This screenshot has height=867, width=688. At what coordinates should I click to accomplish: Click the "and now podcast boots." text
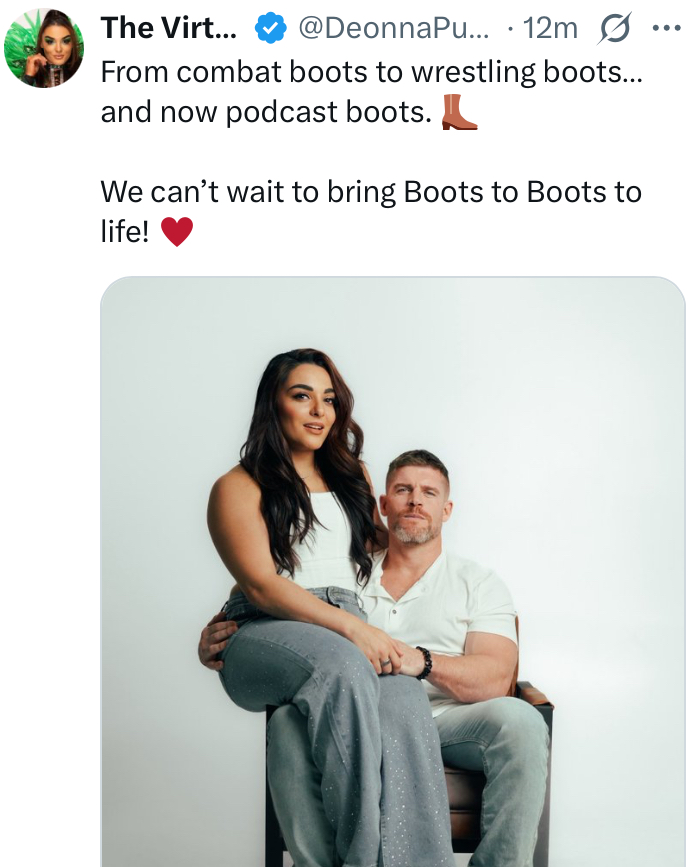[x=266, y=112]
